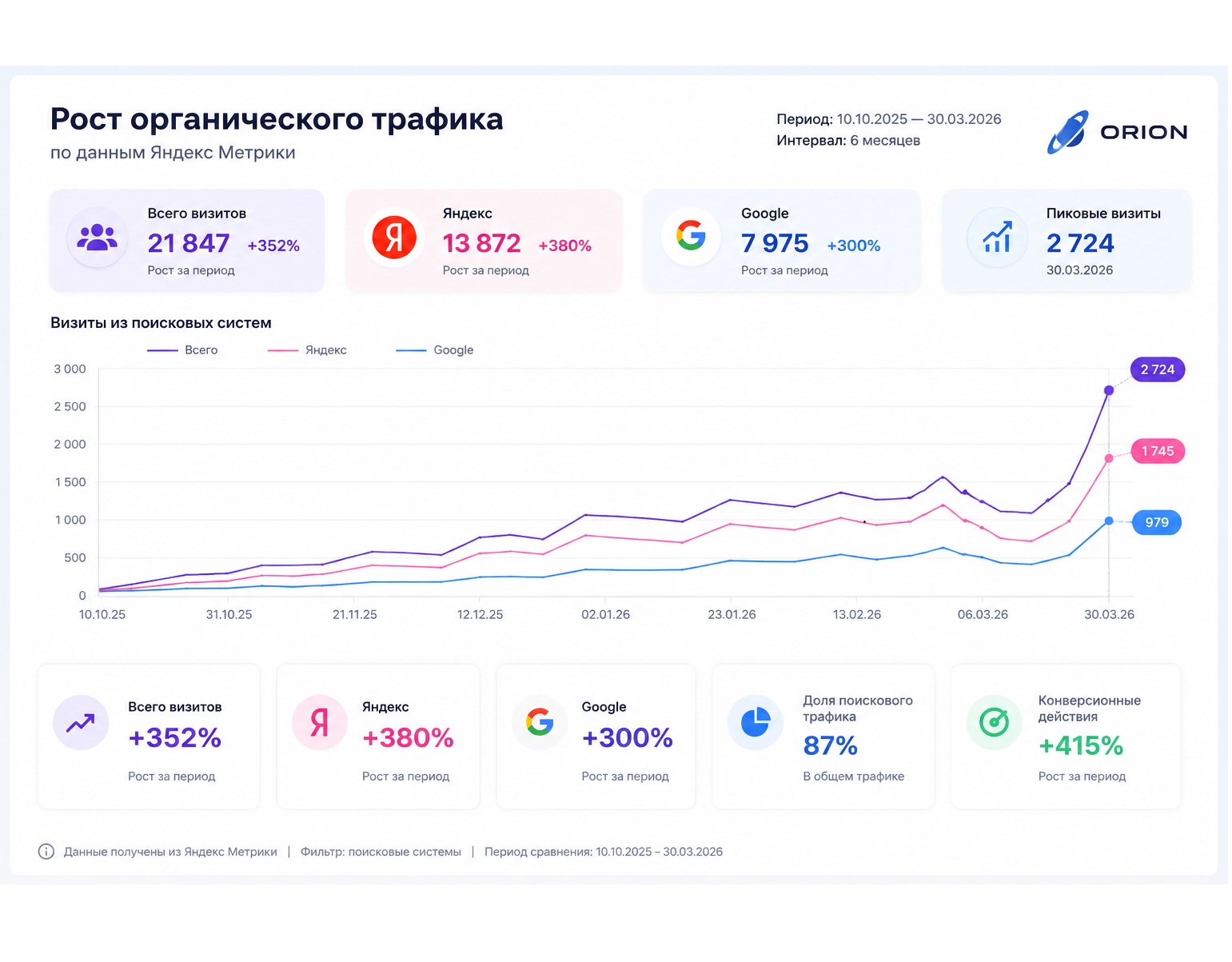Click the purple 2 724 data label badge on the chart

pyautogui.click(x=1158, y=369)
